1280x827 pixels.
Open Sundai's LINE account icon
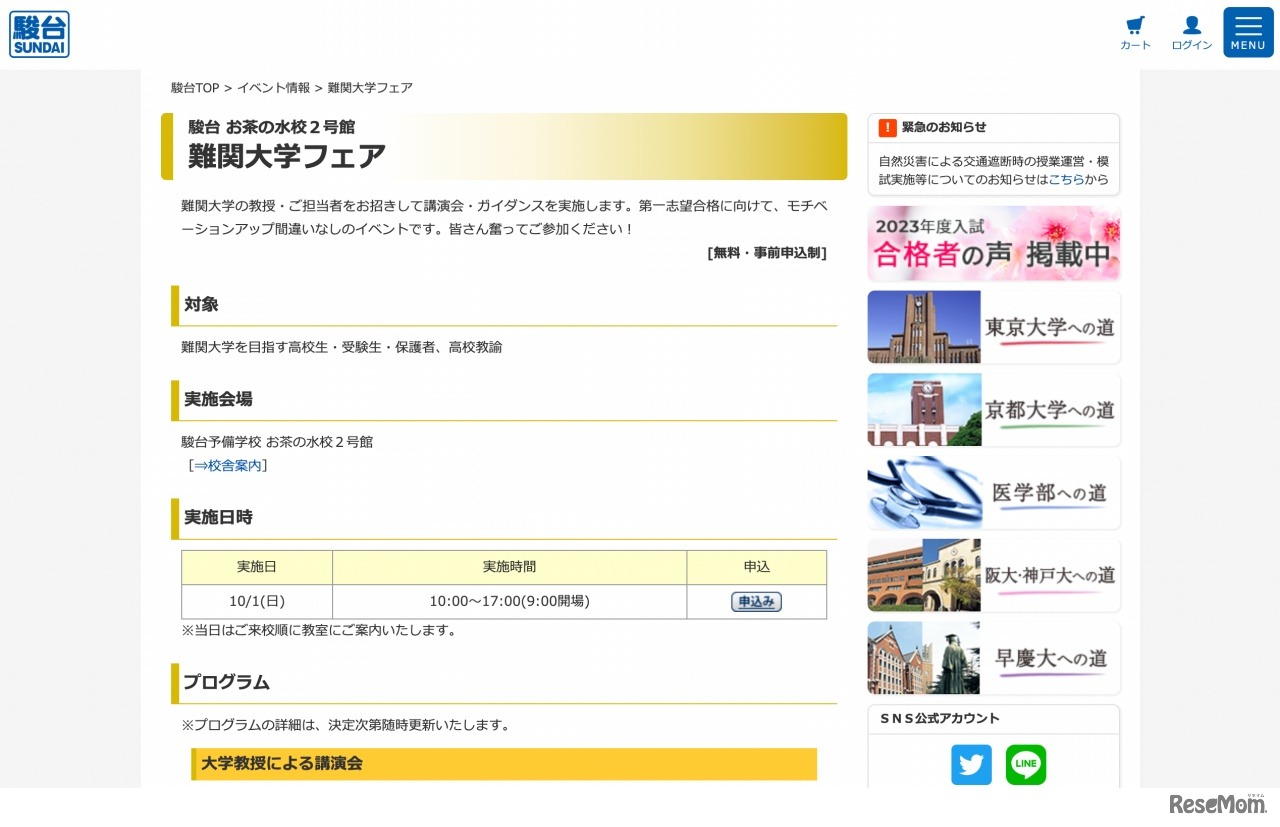(x=1025, y=764)
